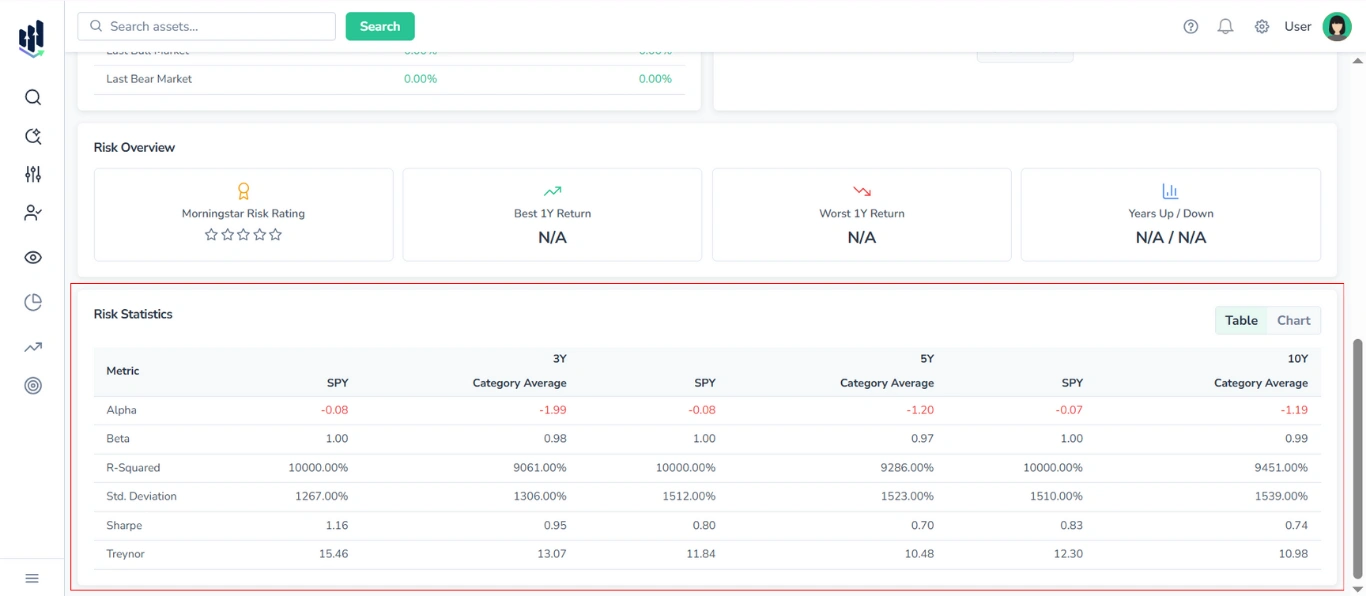Viewport: 1366px width, 596px height.
Task: Open the performance trend chart sidebar icon
Action: click(32, 346)
